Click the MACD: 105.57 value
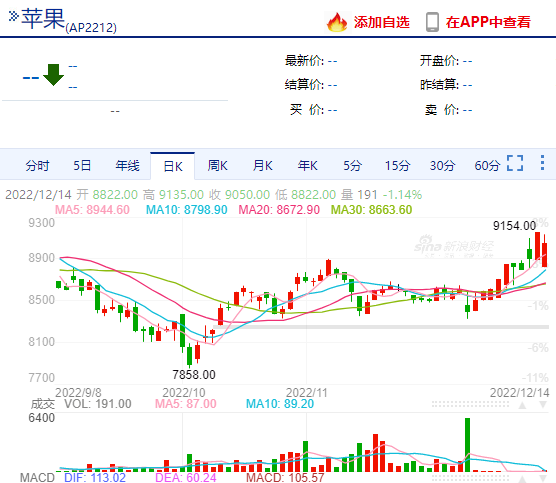This screenshot has height=483, width=556. click(x=285, y=477)
